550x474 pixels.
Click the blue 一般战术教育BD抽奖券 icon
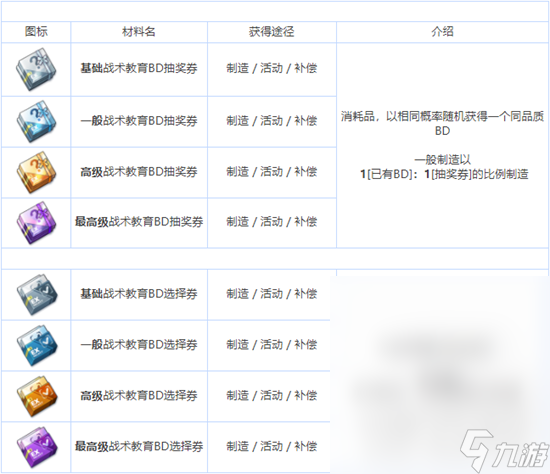pos(36,121)
